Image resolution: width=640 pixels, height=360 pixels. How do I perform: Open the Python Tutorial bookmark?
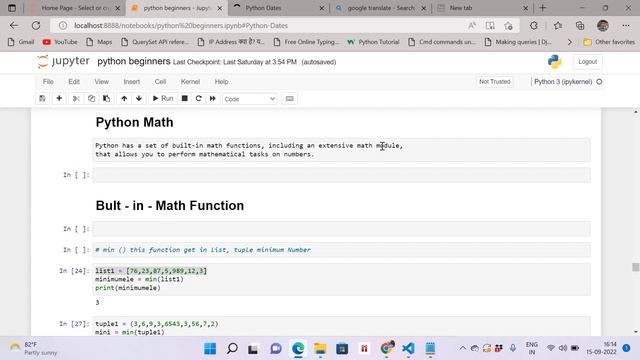pos(373,42)
